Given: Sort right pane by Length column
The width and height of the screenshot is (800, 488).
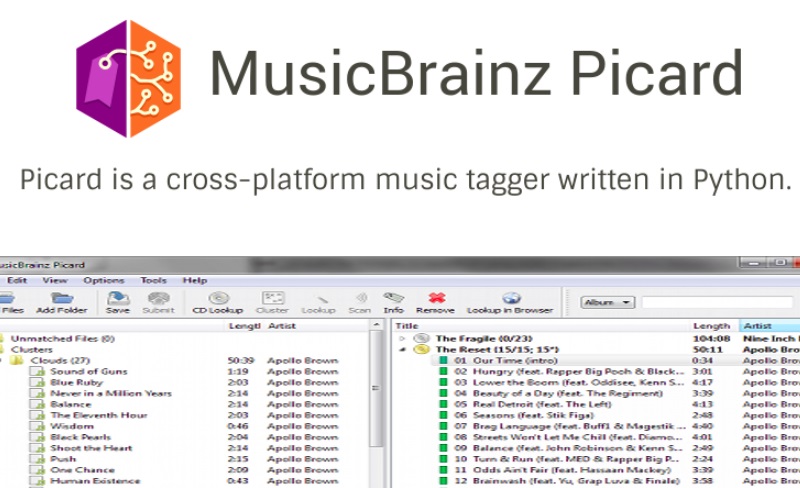Looking at the screenshot, I should [x=713, y=326].
